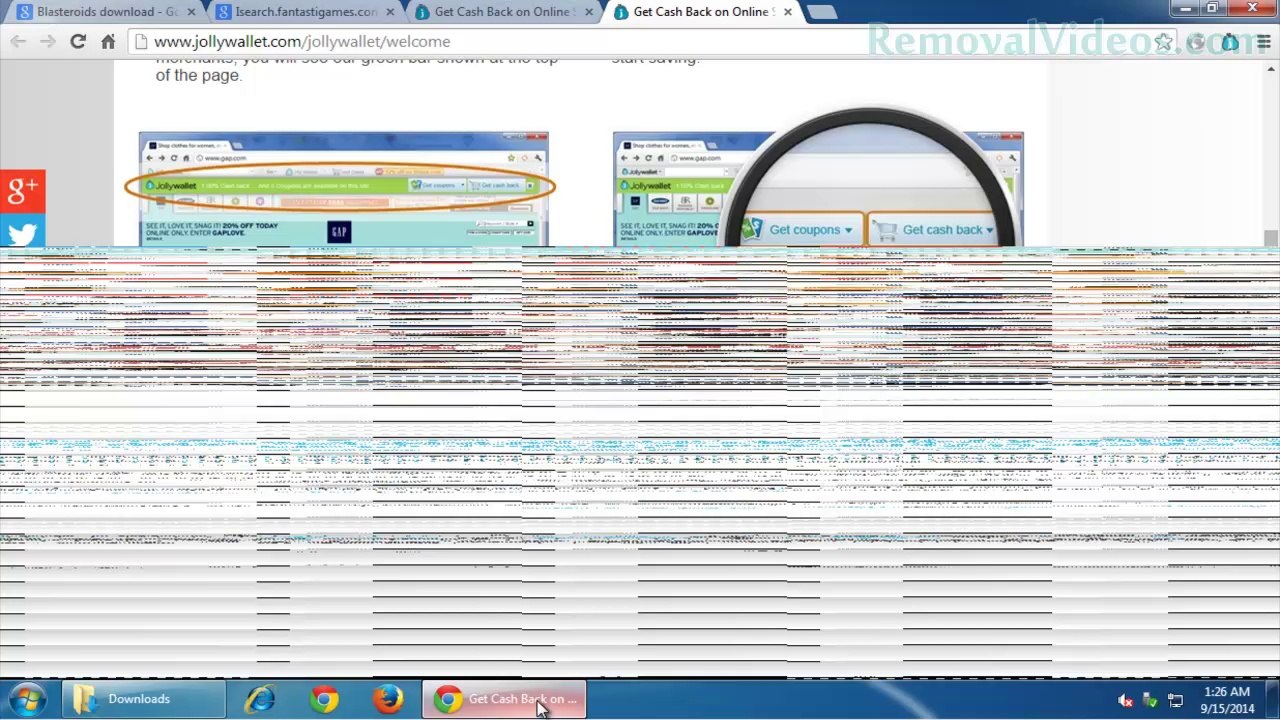
Task: Activate Get Cash Back Chrome taskbar window
Action: 504,699
